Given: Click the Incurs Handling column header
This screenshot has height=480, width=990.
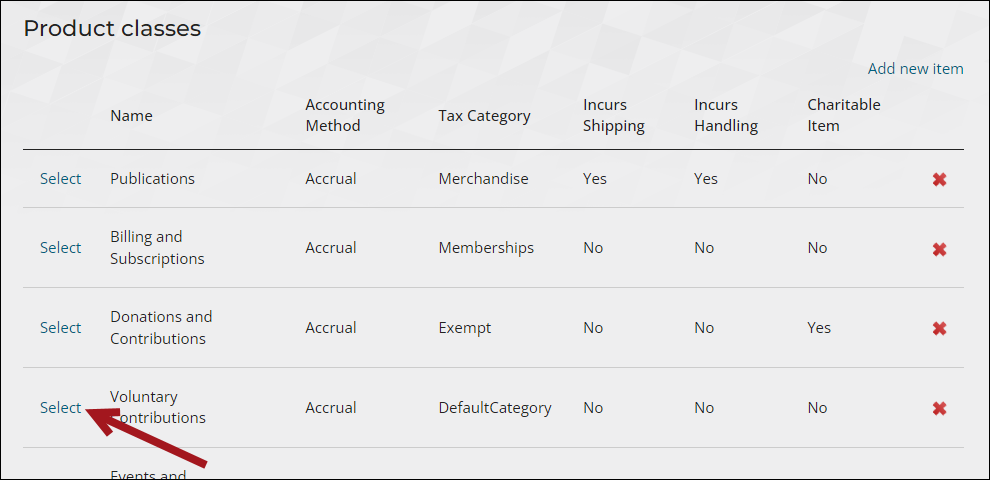Looking at the screenshot, I should tap(726, 115).
